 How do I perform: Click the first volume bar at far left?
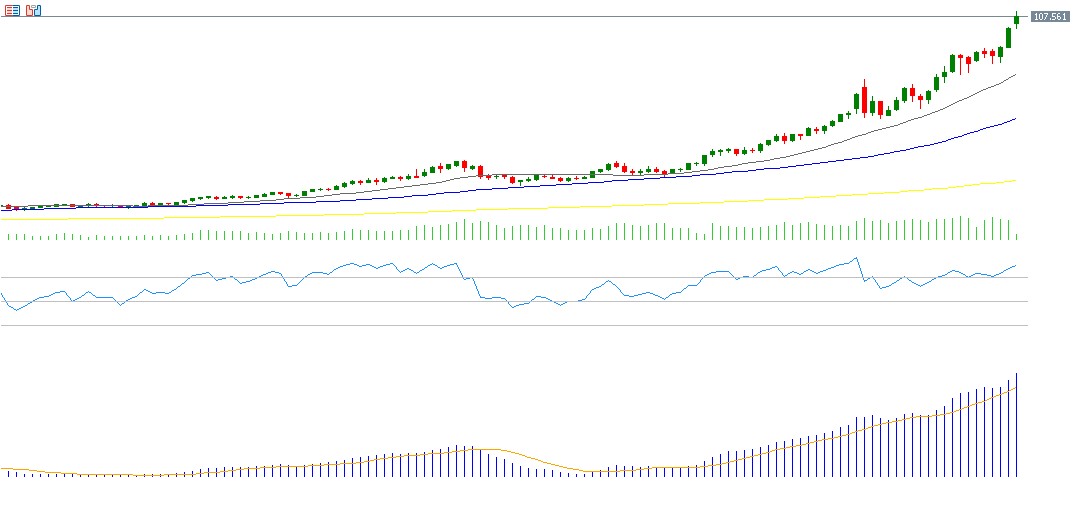[9, 236]
